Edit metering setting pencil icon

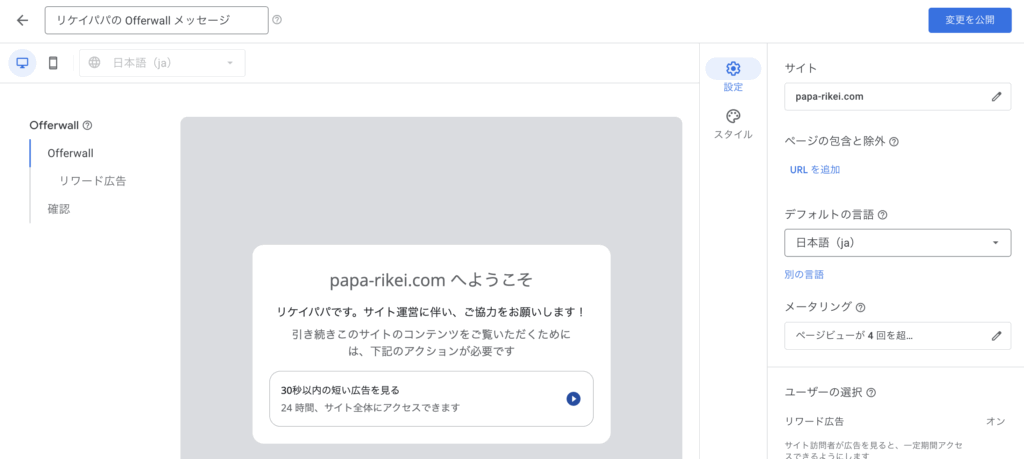coord(996,336)
